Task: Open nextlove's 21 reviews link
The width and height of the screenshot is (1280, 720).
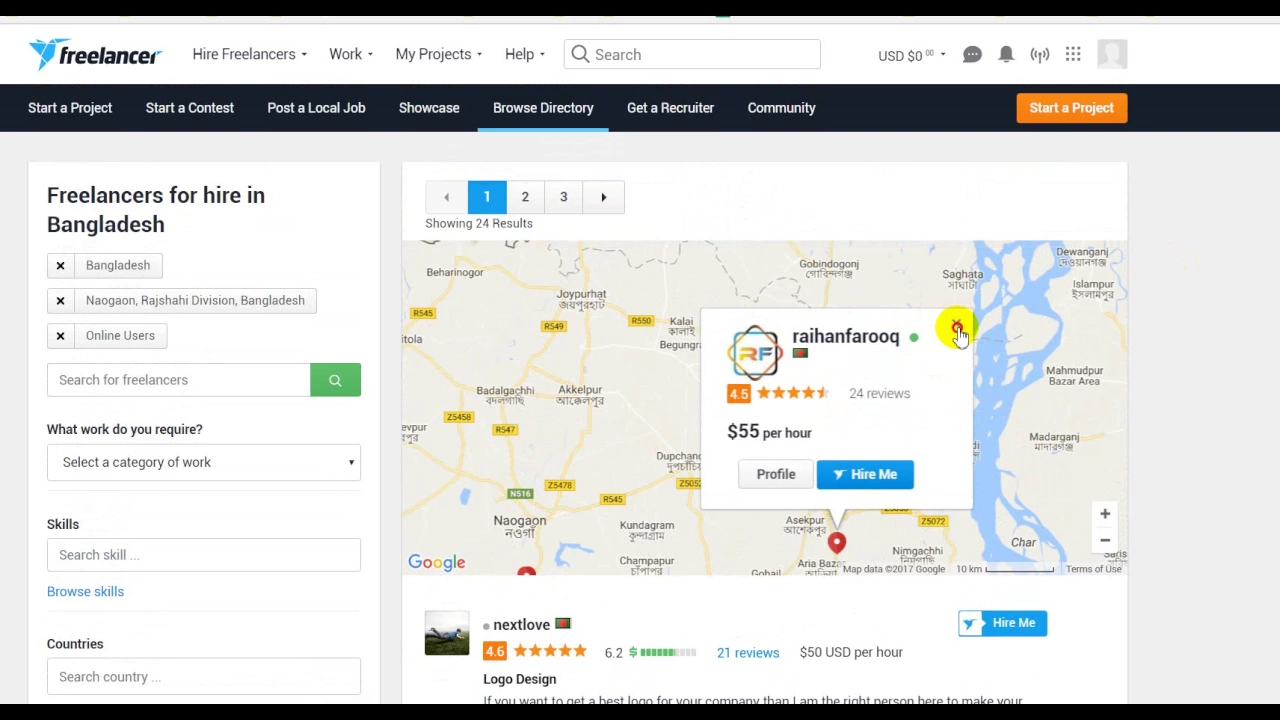Action: (x=748, y=653)
